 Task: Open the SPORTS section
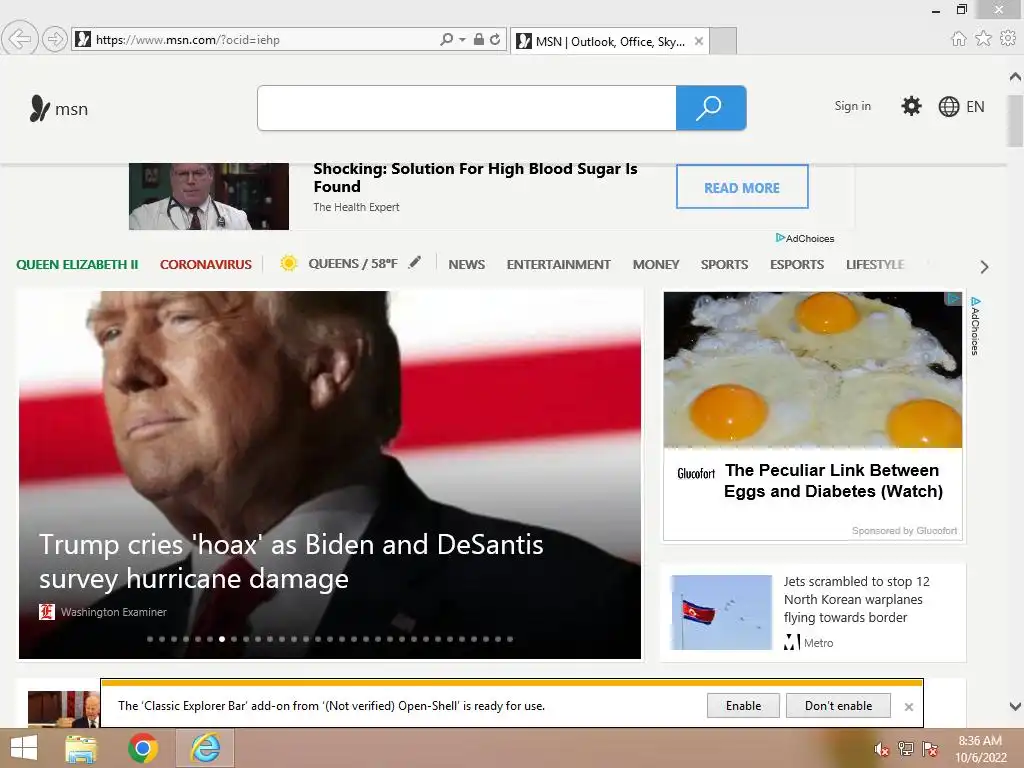pos(724,264)
